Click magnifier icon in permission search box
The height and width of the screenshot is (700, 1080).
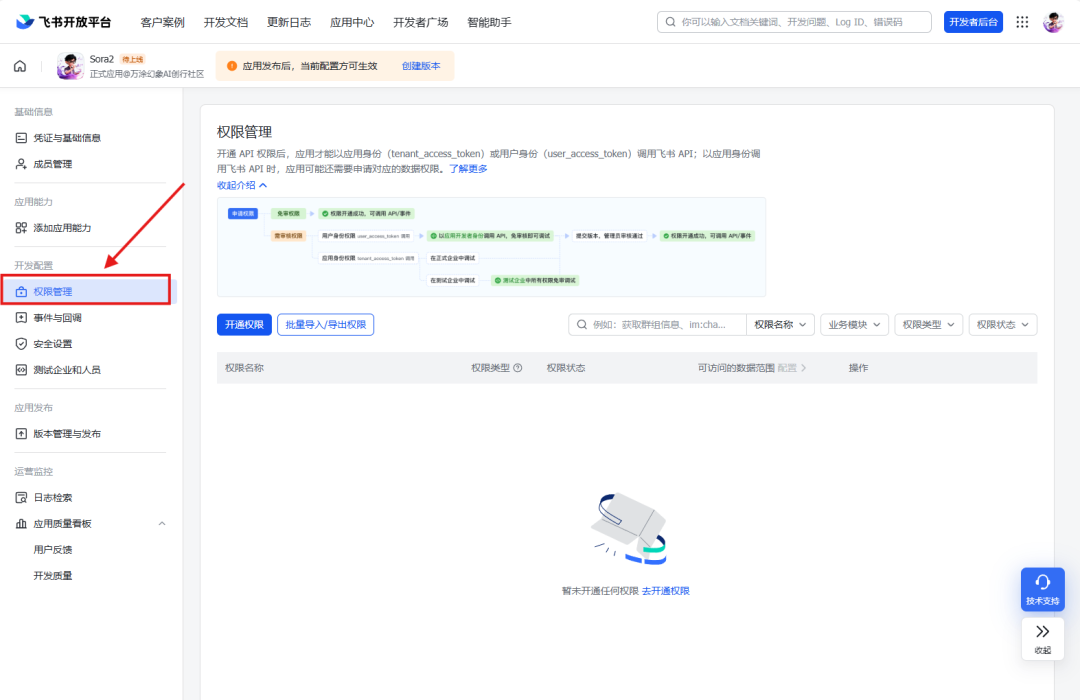click(582, 325)
